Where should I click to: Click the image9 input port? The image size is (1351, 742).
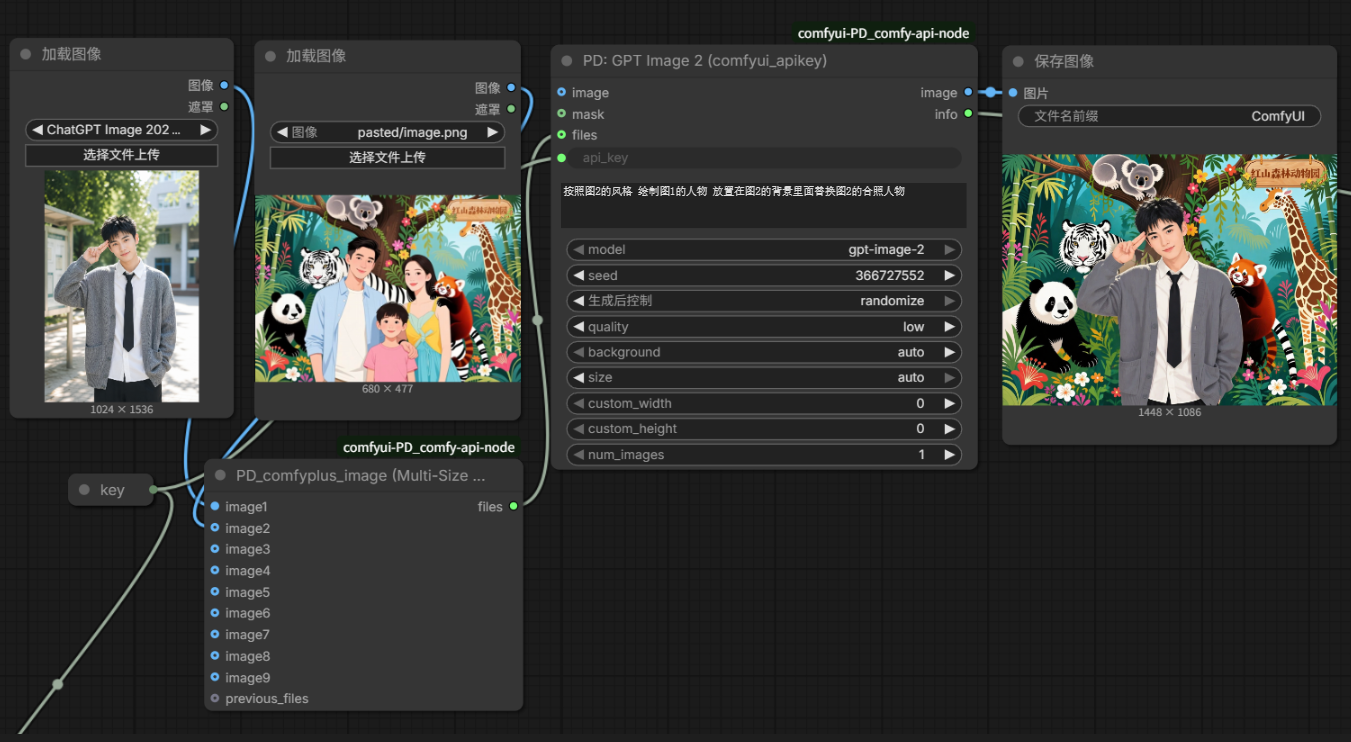click(215, 677)
